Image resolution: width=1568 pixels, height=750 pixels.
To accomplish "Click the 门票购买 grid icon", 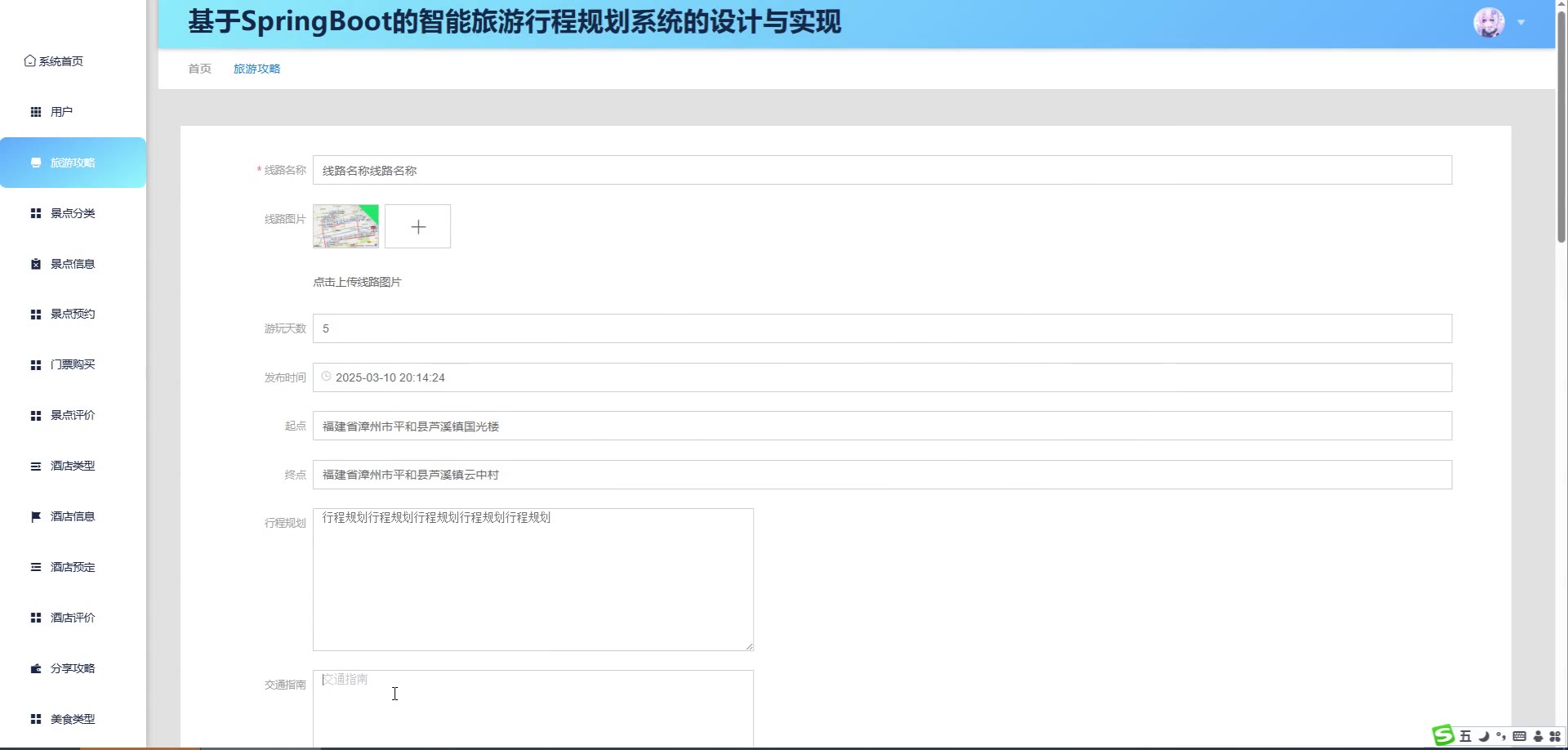I will tap(36, 365).
